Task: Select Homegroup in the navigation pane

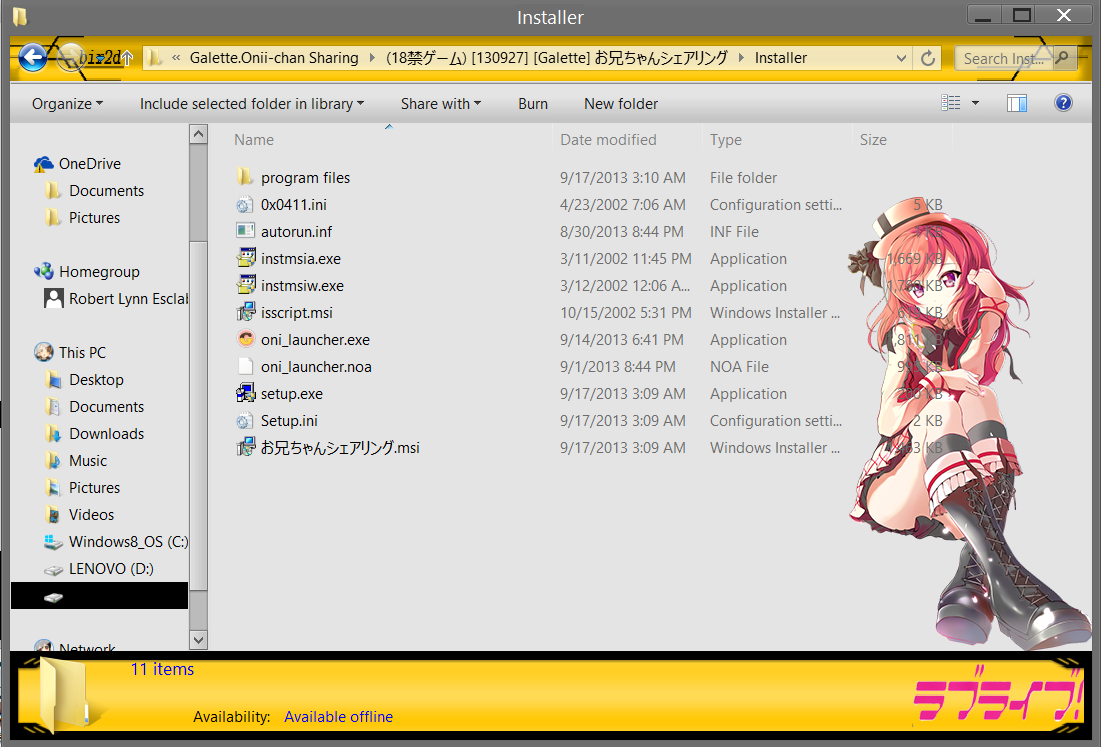Action: [x=86, y=272]
